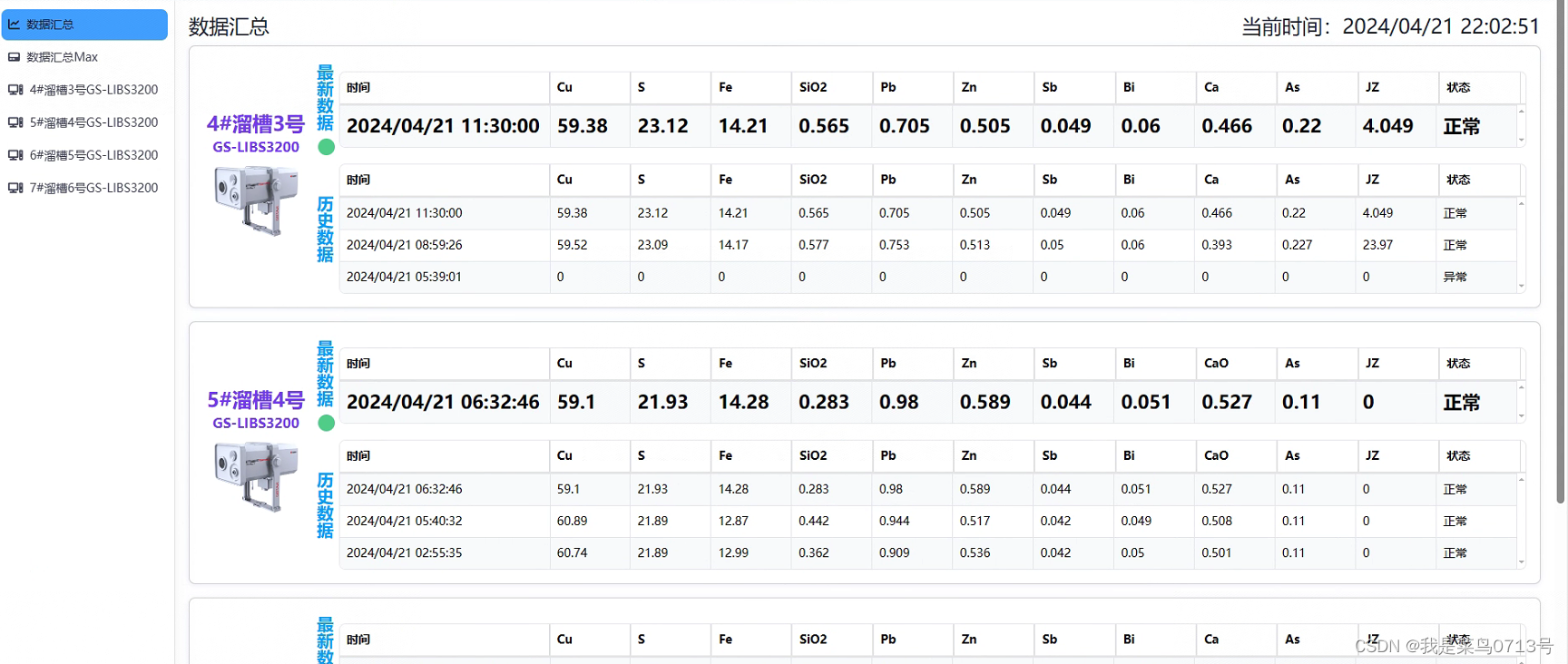Image resolution: width=1568 pixels, height=664 pixels.
Task: Click latest time 2024/04/21 06:32:46 bold cell
Action: click(x=443, y=402)
